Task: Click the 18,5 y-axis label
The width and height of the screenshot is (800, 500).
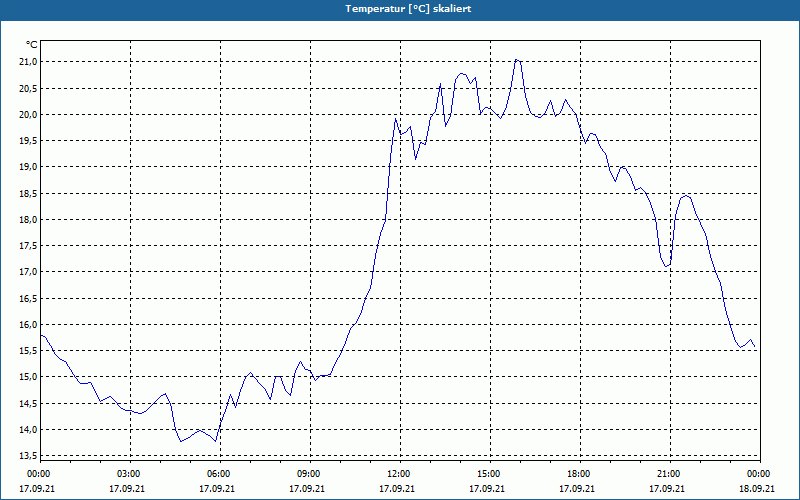Action: pos(29,193)
